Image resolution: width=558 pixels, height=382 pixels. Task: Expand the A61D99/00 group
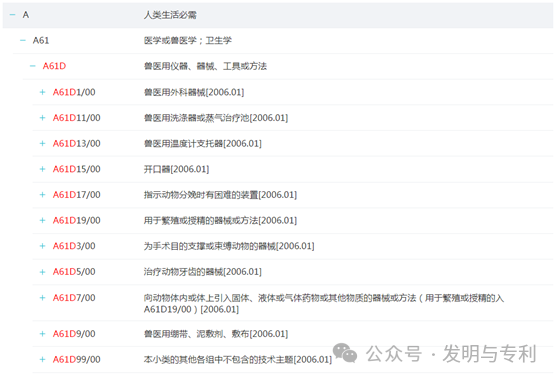(42, 360)
